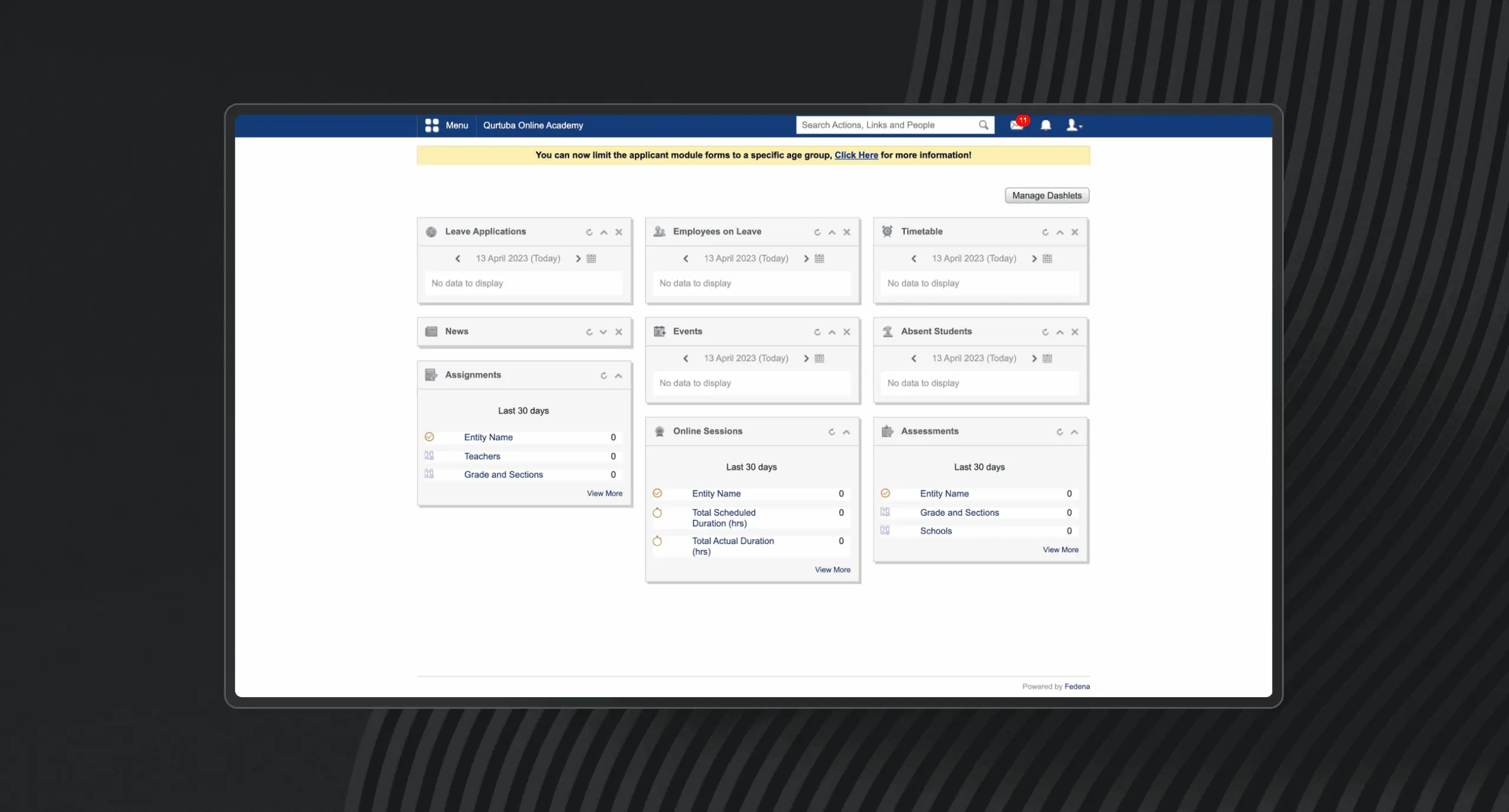Click the Manage Dashlets button
1509x812 pixels.
click(1047, 196)
